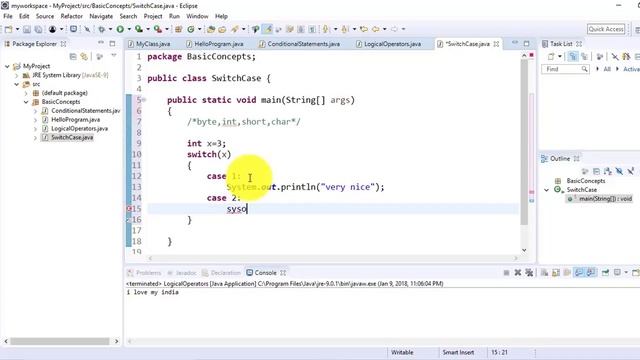Click the Run with Coverage icon
The height and width of the screenshot is (360, 640).
tap(139, 29)
